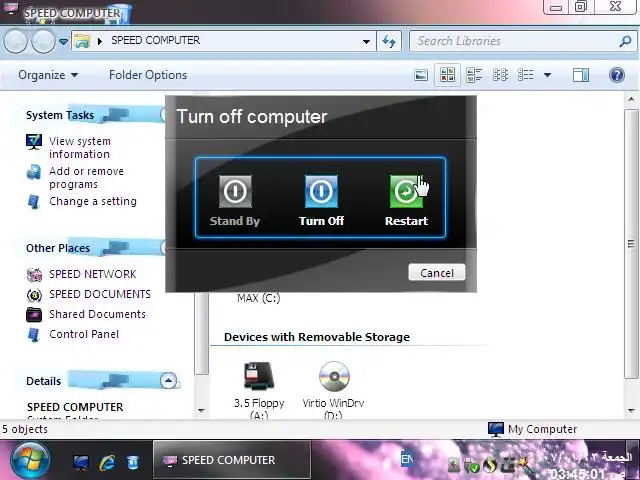The width and height of the screenshot is (640, 480).
Task: Click the taskbar clock 03:45:01
Action: click(x=579, y=474)
